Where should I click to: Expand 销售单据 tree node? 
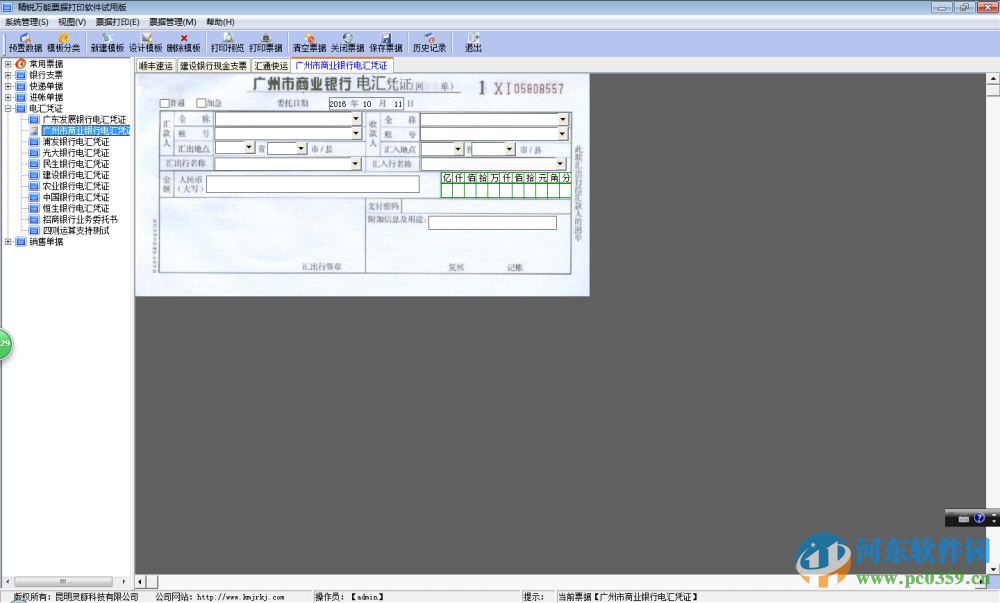8,242
